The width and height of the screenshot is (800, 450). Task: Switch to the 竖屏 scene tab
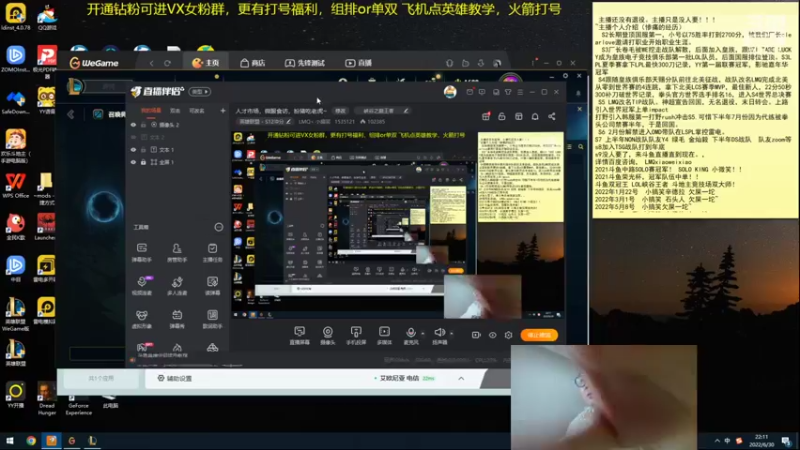pyautogui.click(x=175, y=111)
